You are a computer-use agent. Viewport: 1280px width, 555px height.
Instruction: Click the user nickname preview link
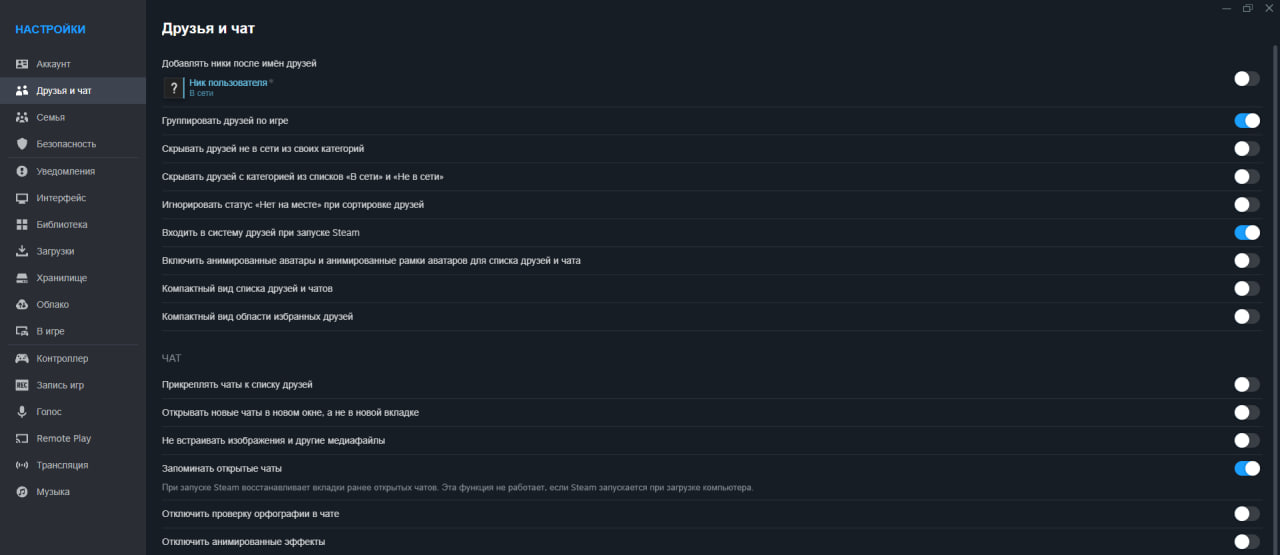pos(228,83)
